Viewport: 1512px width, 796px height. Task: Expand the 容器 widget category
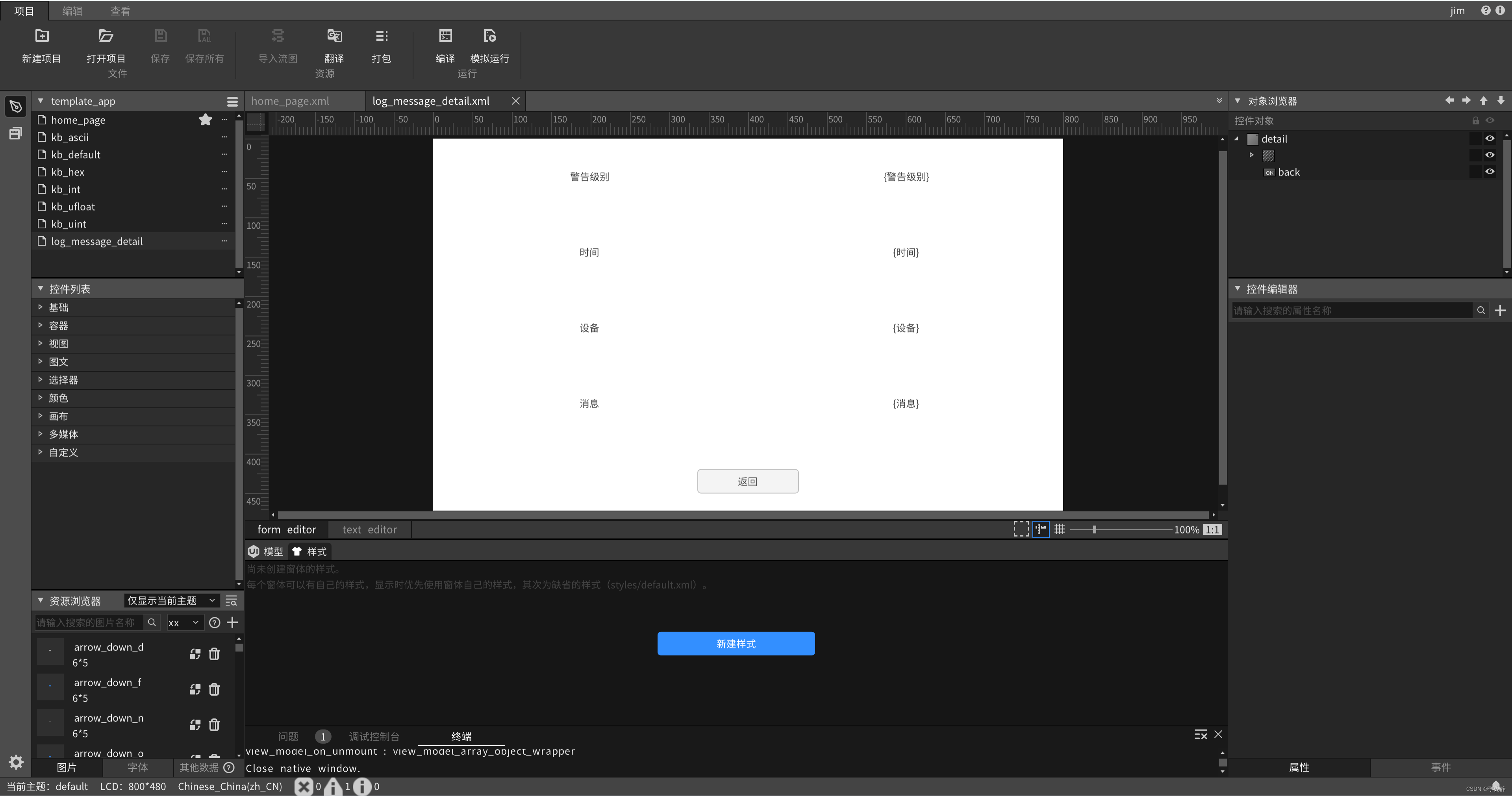133,326
